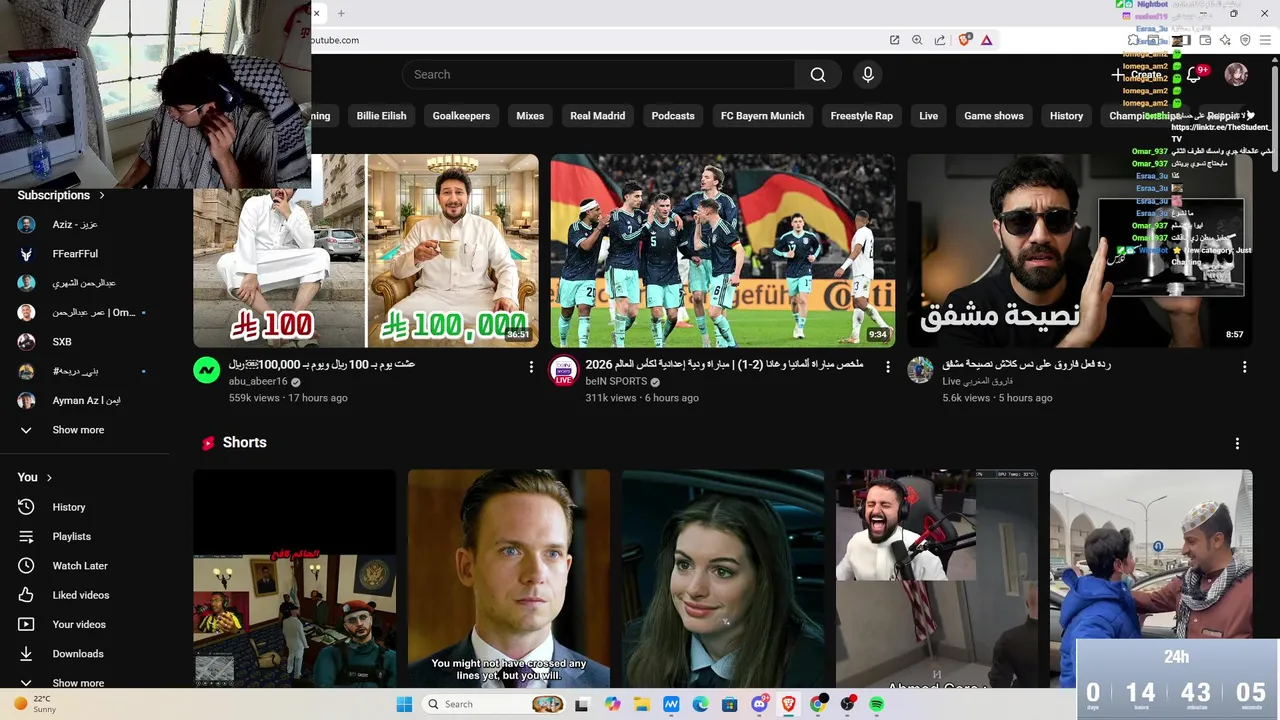
Task: Open the Shorts shelf three-dot menu
Action: tap(1237, 443)
